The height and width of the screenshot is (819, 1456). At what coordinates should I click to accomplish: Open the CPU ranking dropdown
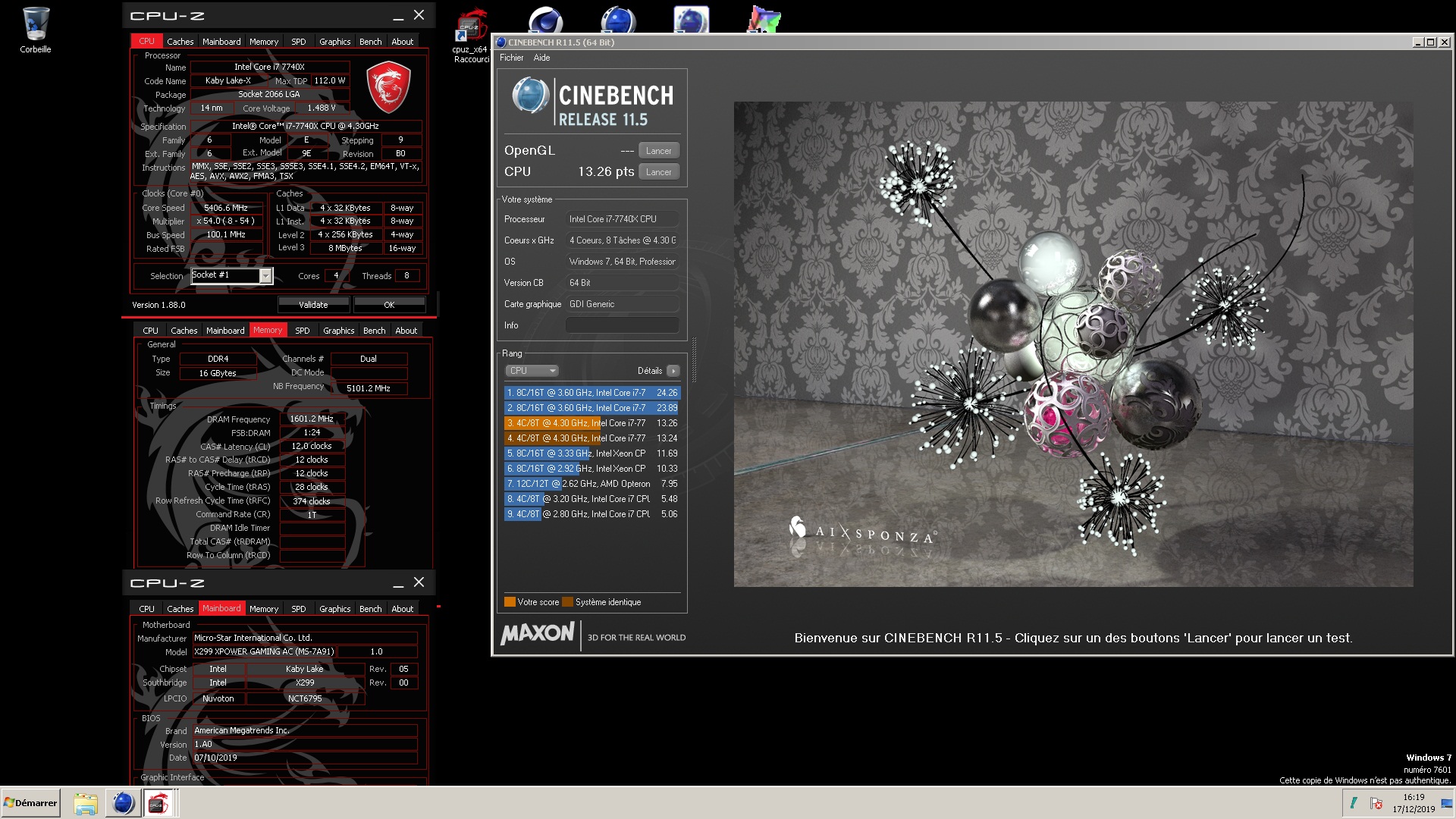(532, 371)
